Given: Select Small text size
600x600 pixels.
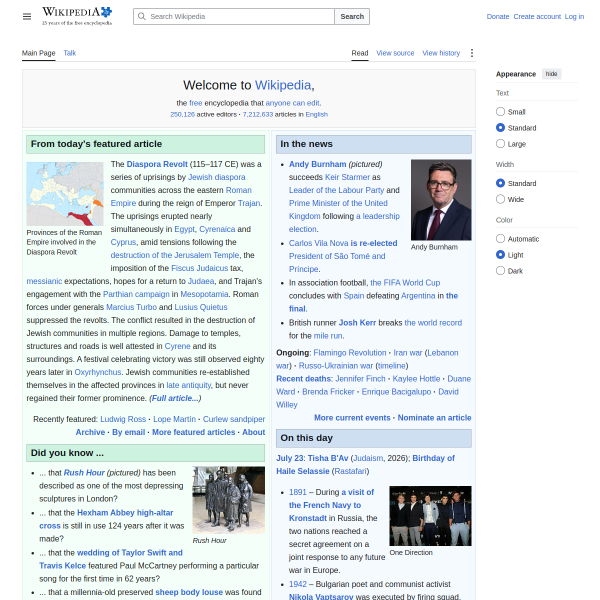Looking at the screenshot, I should (500, 111).
